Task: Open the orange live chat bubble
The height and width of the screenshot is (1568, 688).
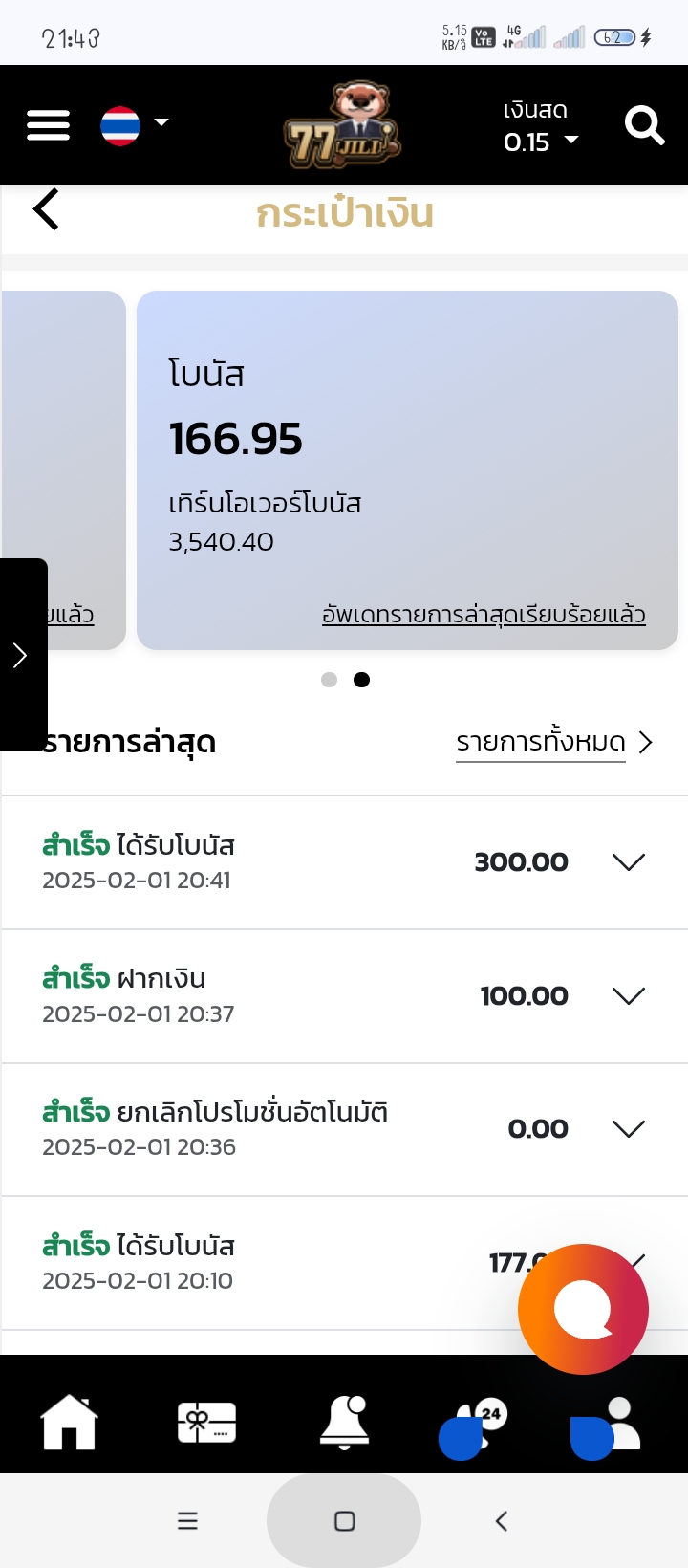Action: point(583,1308)
